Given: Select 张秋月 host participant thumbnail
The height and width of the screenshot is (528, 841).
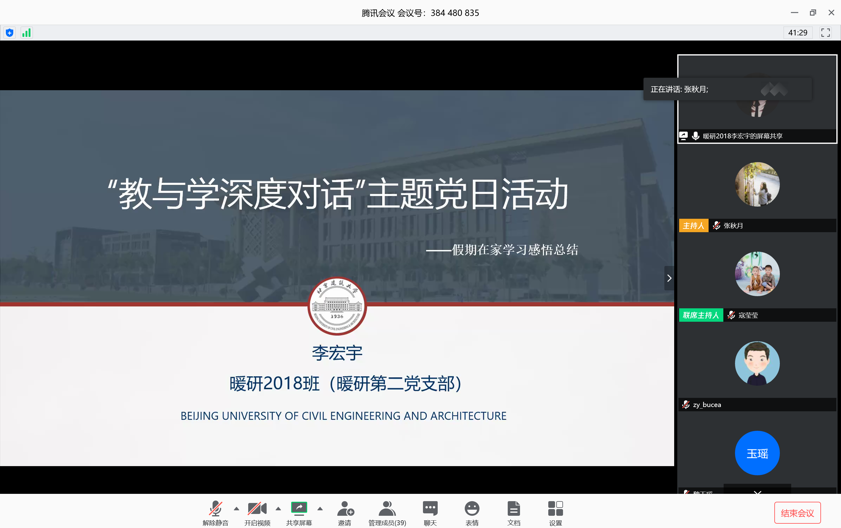Looking at the screenshot, I should (x=757, y=186).
